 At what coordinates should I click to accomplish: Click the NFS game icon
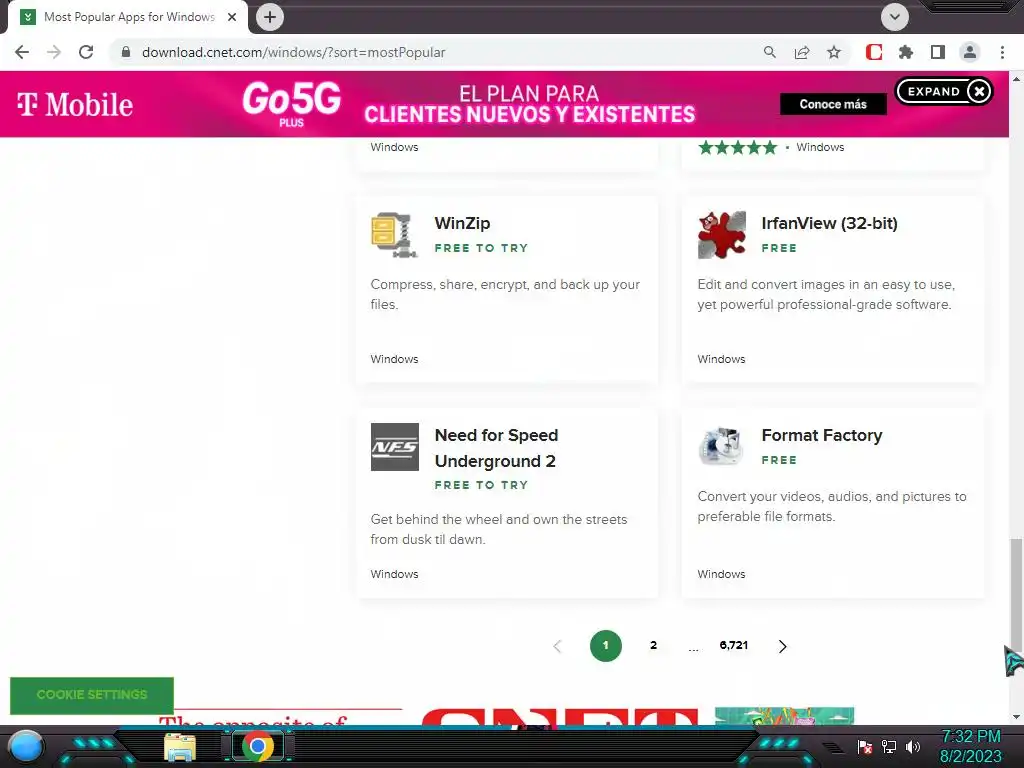tap(394, 447)
